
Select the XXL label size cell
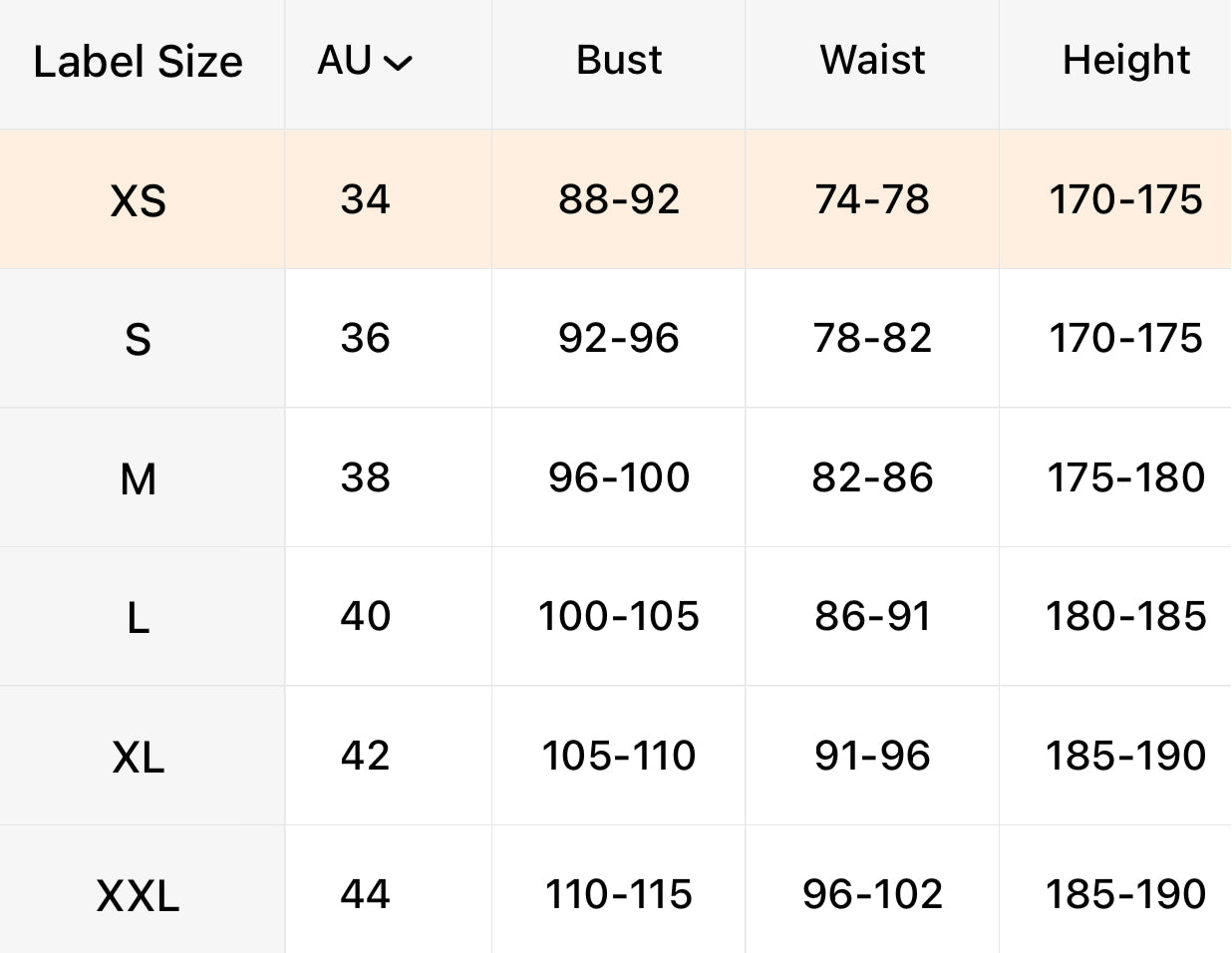[138, 895]
